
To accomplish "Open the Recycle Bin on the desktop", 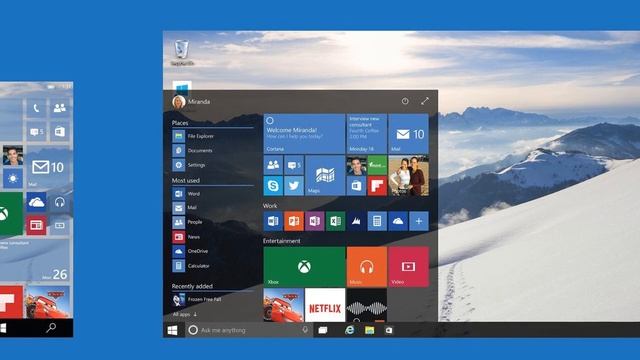I will click(x=182, y=52).
